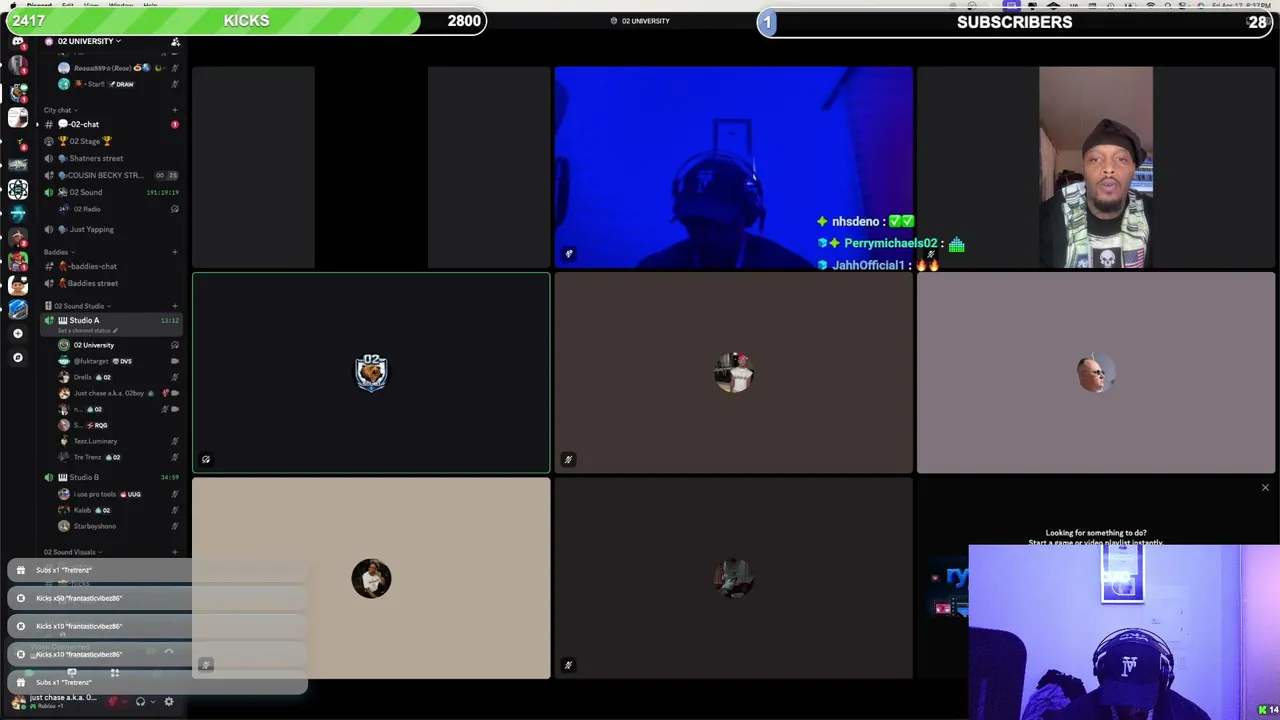The image size is (1280, 720).
Task: Click Kicks x50 frantasticvibez86 alert
Action: tap(157, 598)
